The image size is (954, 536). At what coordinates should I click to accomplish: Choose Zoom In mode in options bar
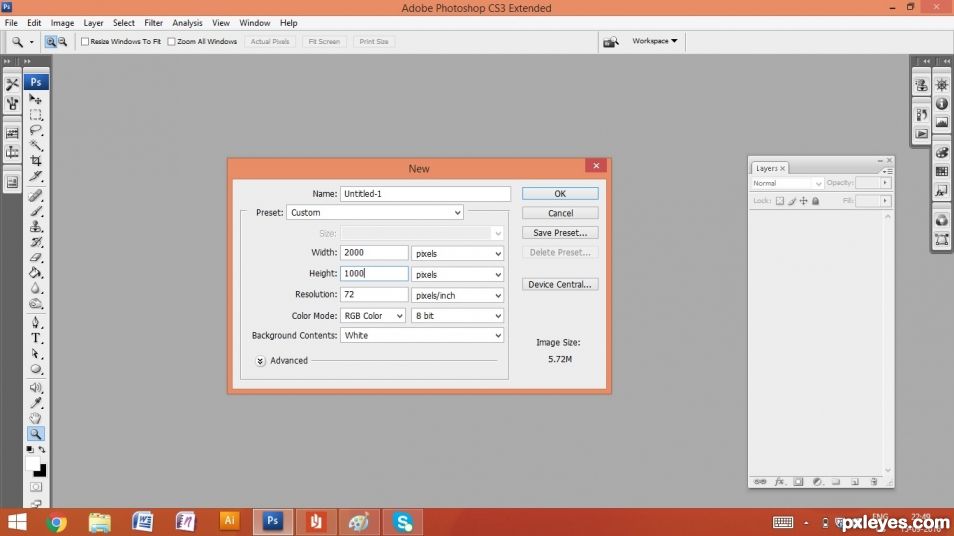50,41
